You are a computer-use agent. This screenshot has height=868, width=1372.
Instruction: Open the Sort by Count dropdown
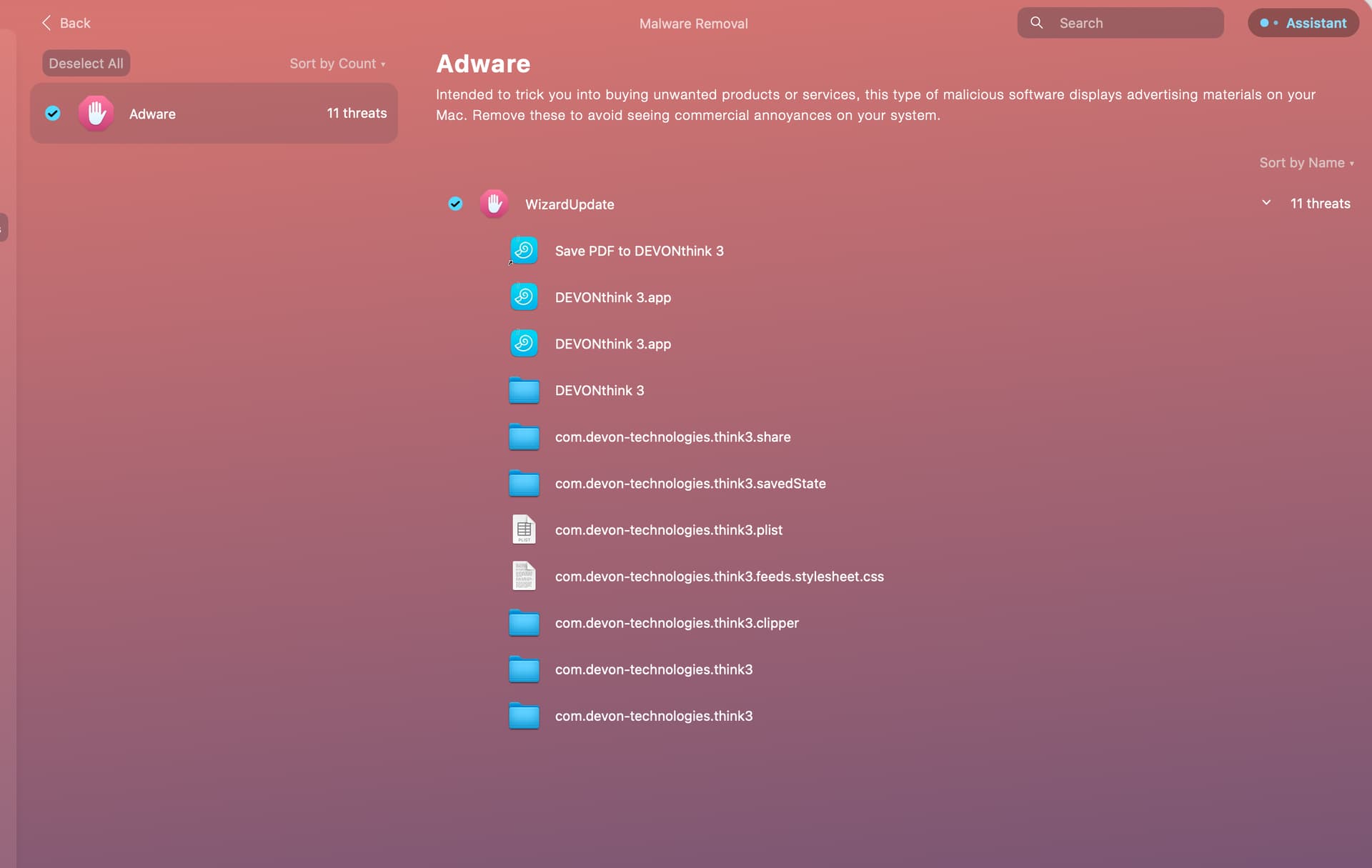coord(337,64)
